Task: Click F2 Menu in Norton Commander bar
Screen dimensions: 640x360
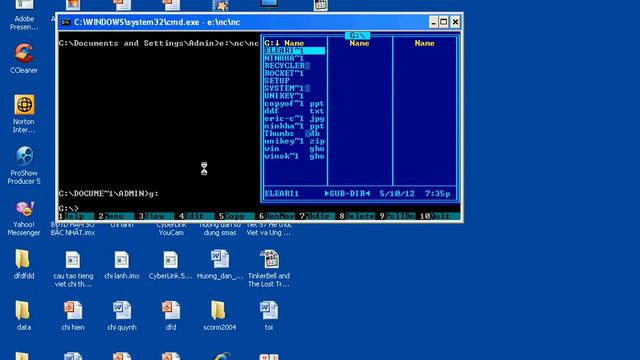Action: [x=112, y=216]
